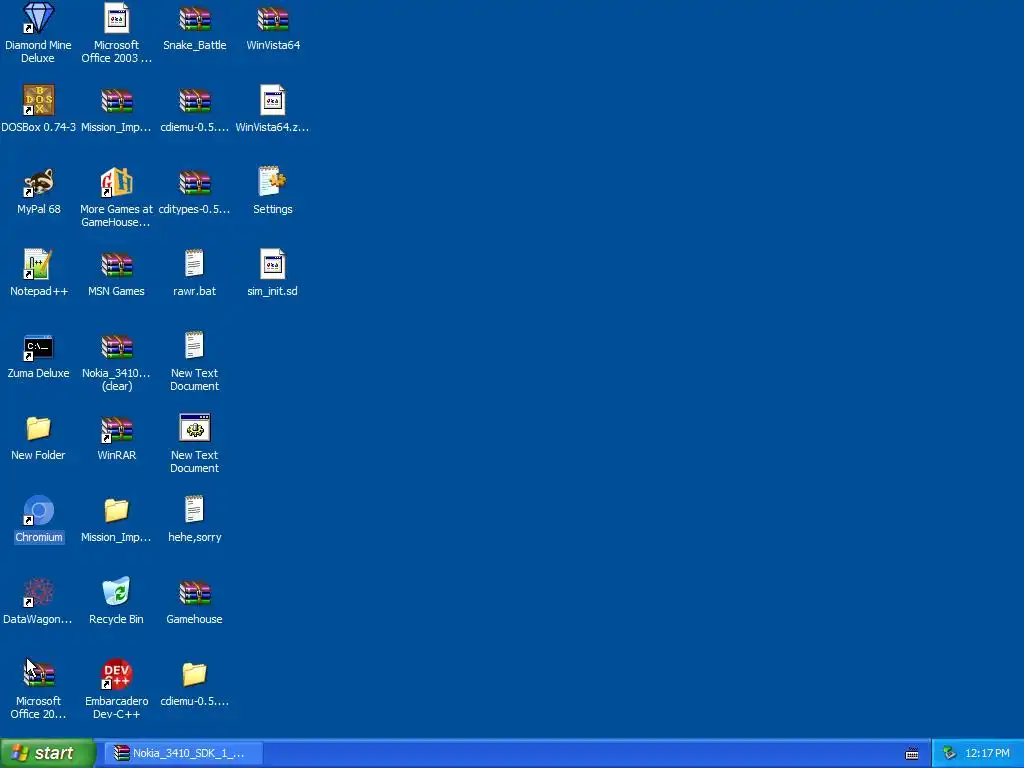Select New Text Document with notepad page icon
1024x768 pixels.
194,346
